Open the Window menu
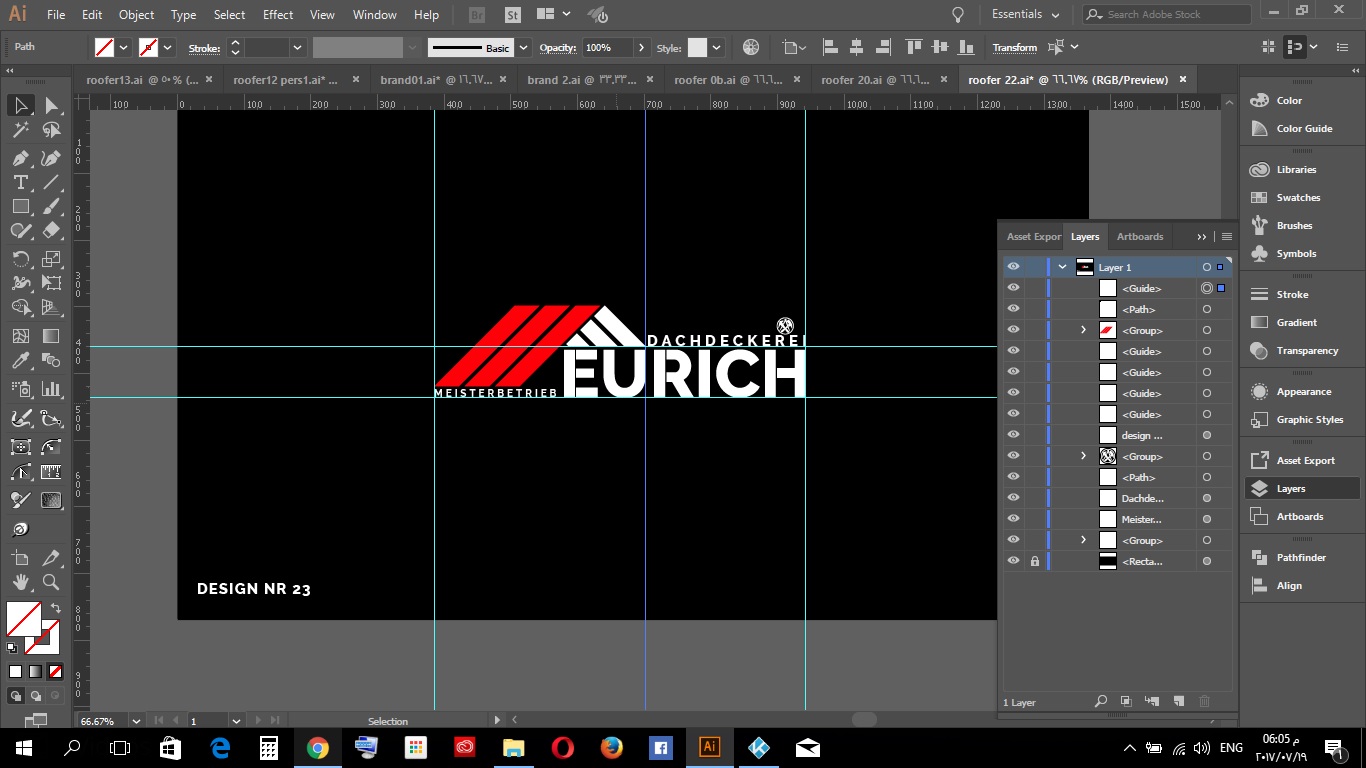The height and width of the screenshot is (768, 1366). click(x=375, y=15)
